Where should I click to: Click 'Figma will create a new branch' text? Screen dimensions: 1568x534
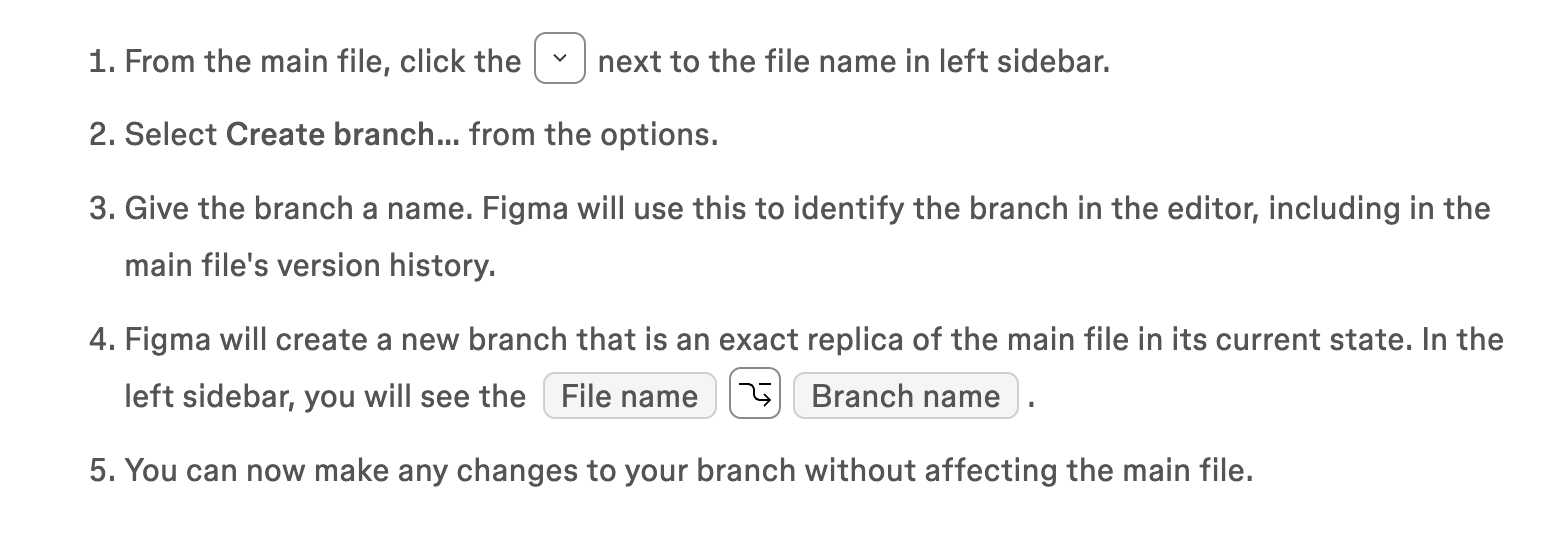tap(346, 339)
